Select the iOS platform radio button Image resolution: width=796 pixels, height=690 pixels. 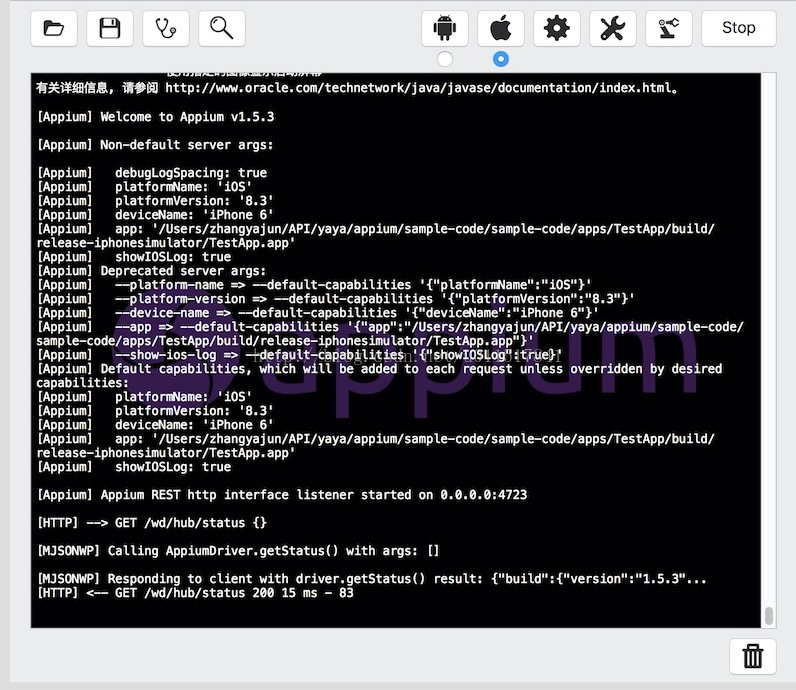coord(501,59)
